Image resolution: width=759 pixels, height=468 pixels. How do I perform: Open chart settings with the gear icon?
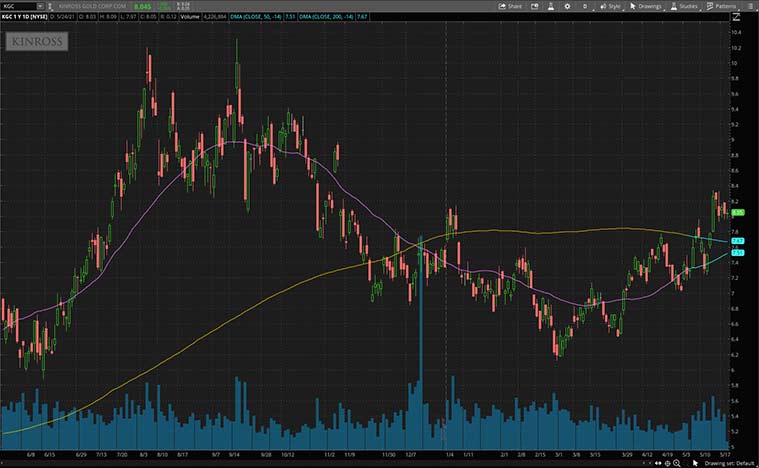click(x=567, y=6)
